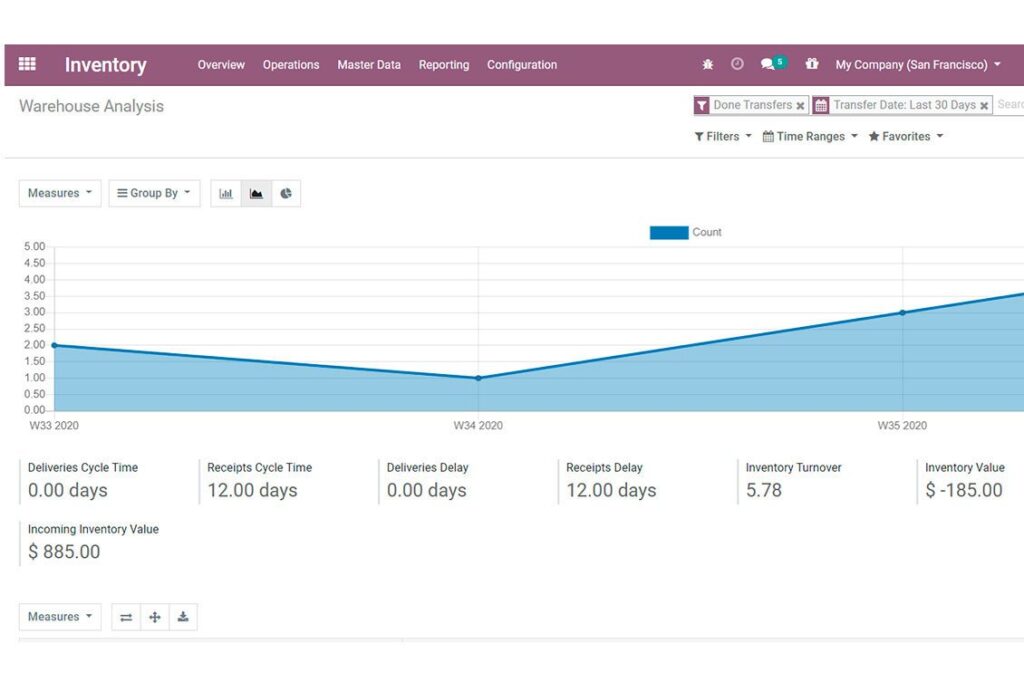Screen dimensions: 1024x682
Task: Flip axis on the pivot table
Action: [x=126, y=617]
